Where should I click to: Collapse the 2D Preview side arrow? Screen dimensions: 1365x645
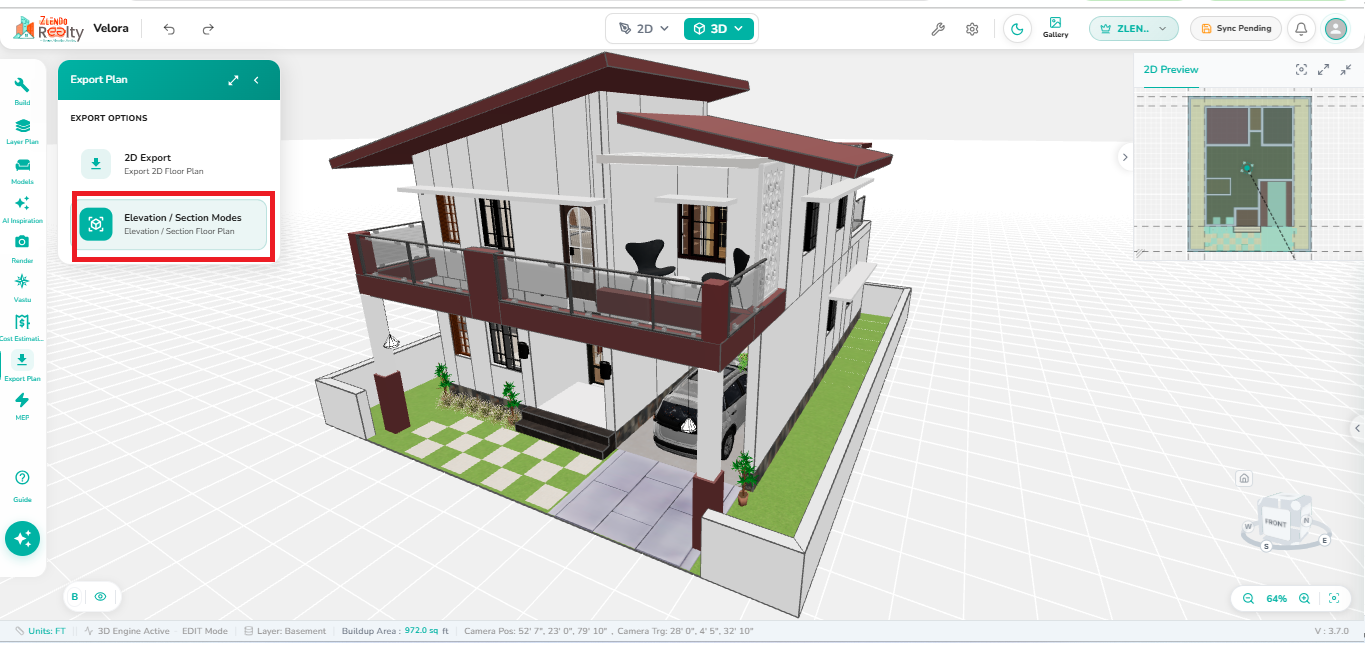click(x=1125, y=157)
